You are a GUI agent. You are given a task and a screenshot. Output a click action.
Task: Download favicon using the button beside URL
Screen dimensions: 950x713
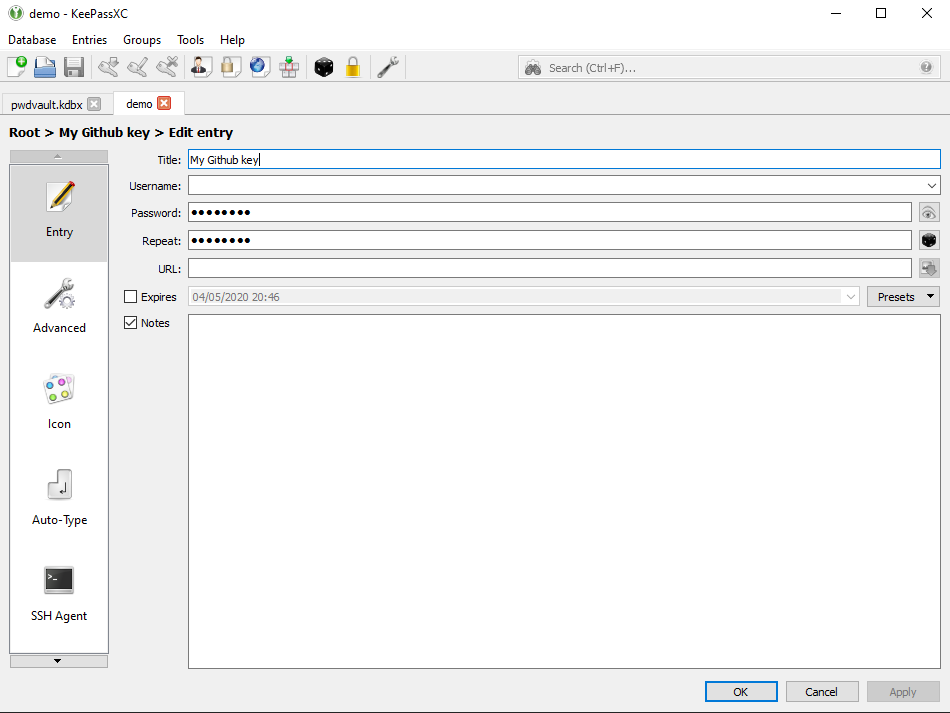tap(929, 268)
